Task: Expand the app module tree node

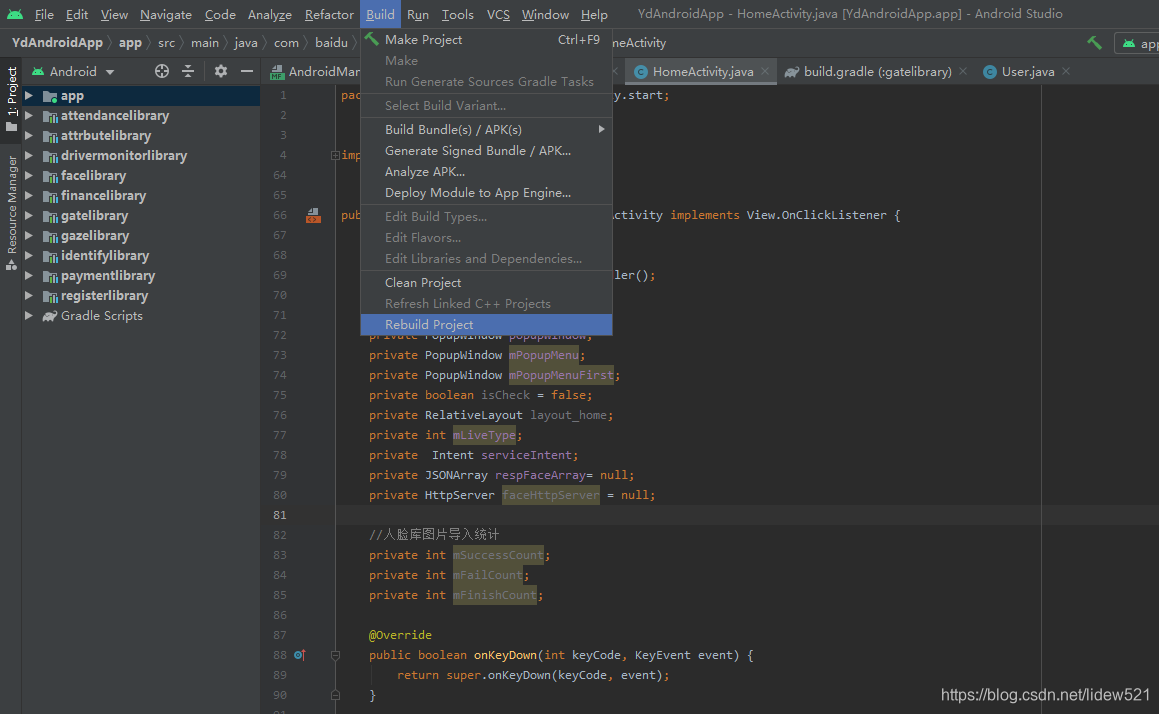Action: (29, 95)
